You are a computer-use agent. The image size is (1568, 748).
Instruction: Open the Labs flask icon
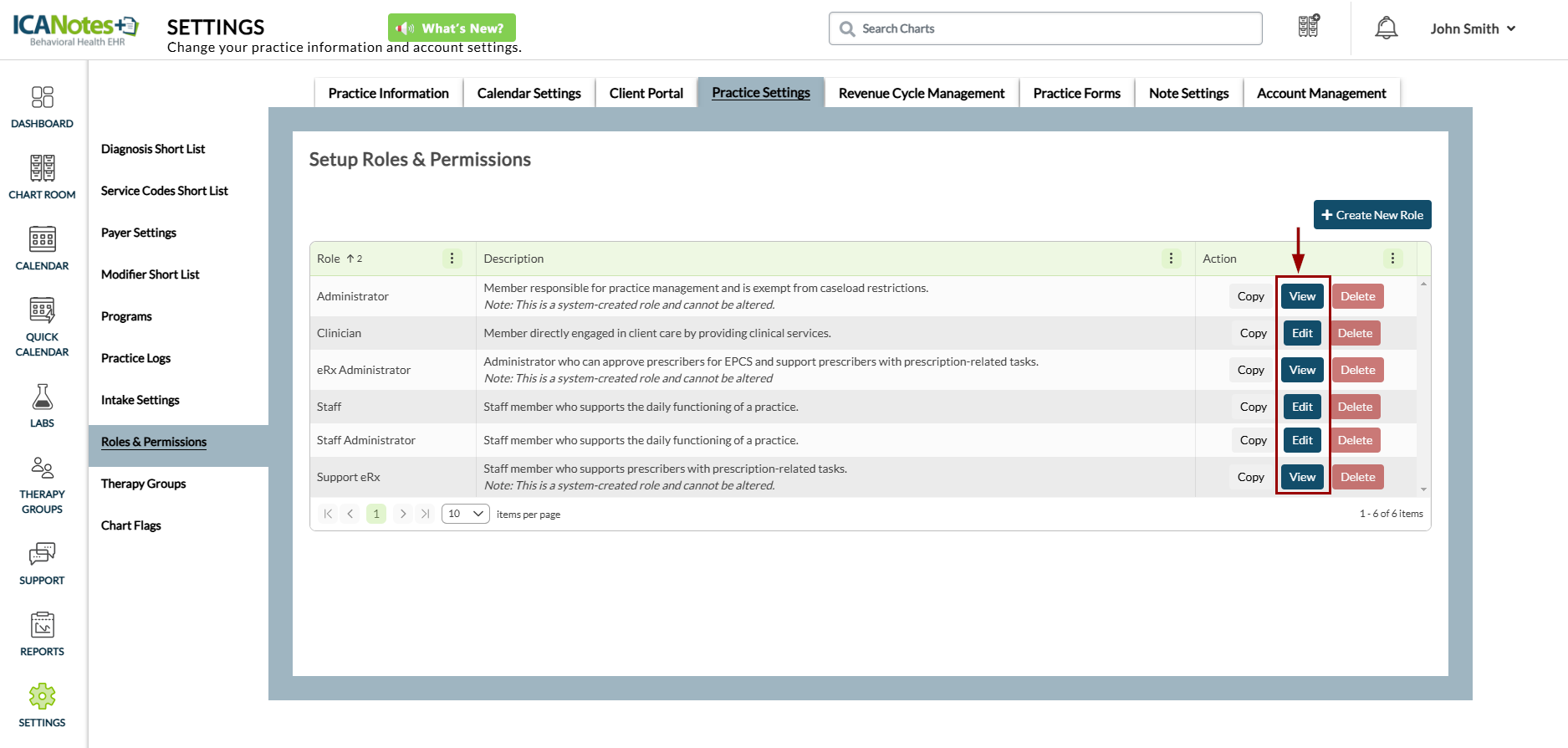tap(42, 397)
